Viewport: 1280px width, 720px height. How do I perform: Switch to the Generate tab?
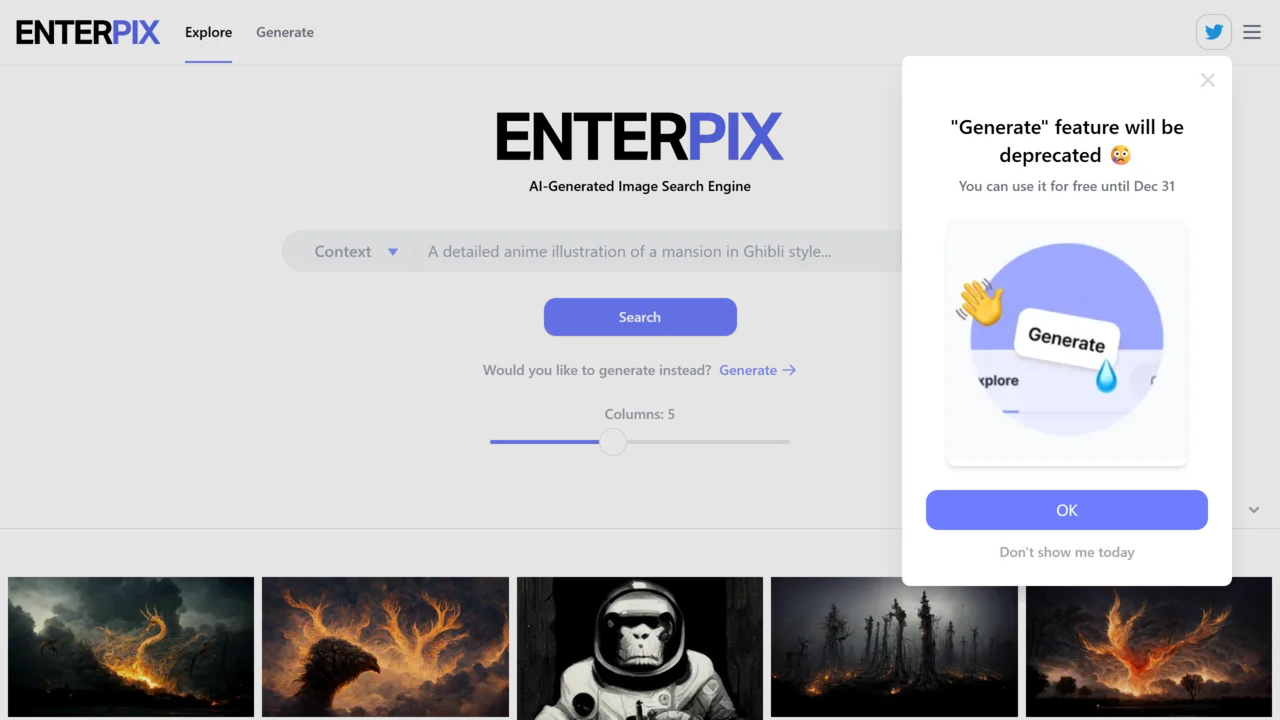tap(285, 32)
